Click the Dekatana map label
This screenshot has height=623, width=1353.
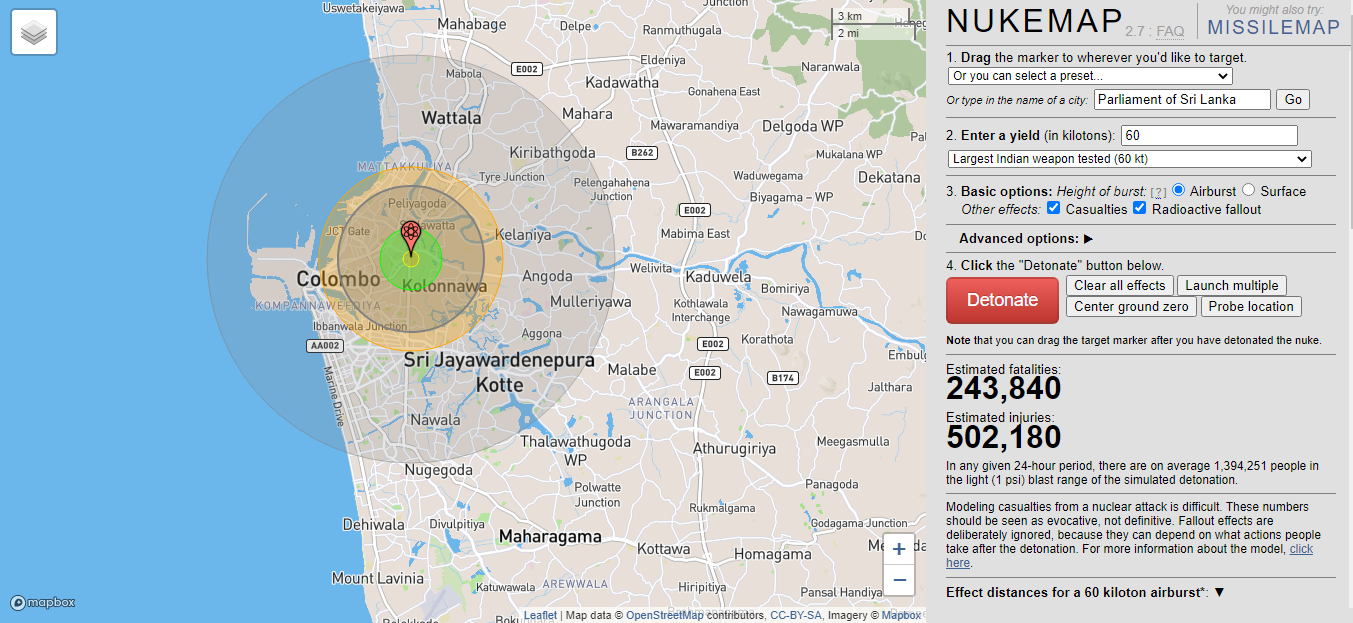coord(888,177)
